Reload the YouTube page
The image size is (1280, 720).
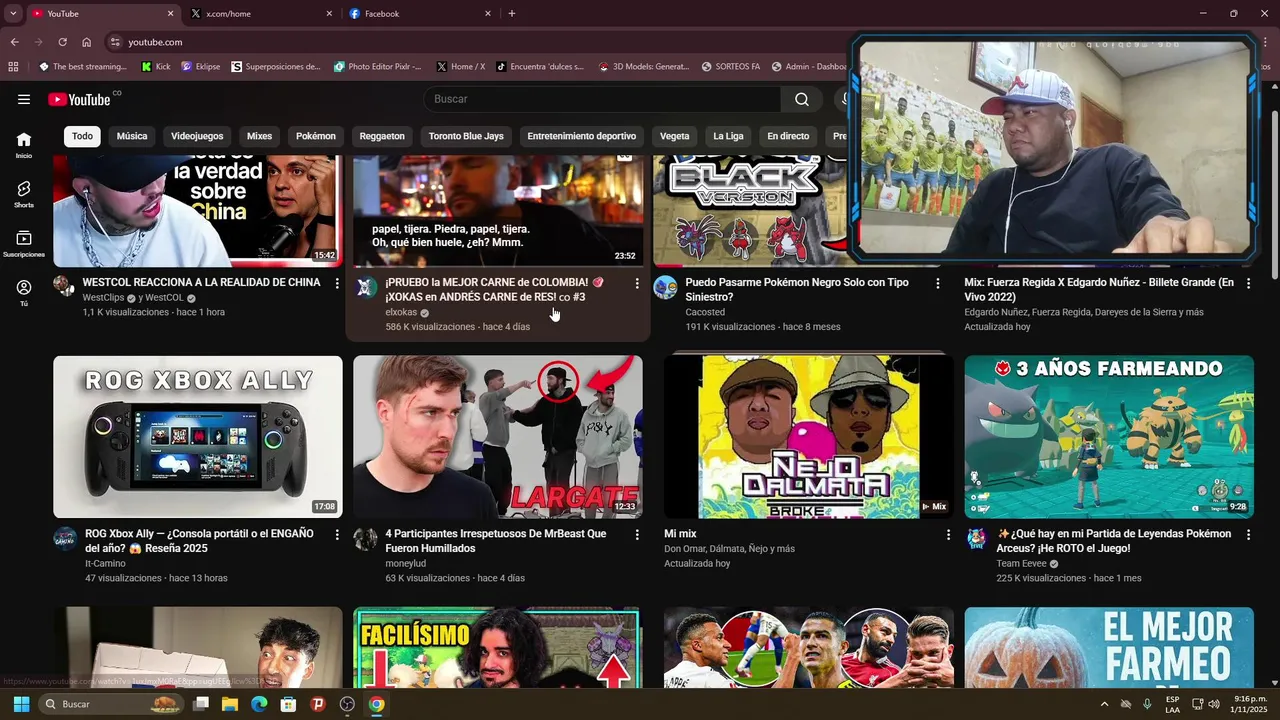point(62,42)
